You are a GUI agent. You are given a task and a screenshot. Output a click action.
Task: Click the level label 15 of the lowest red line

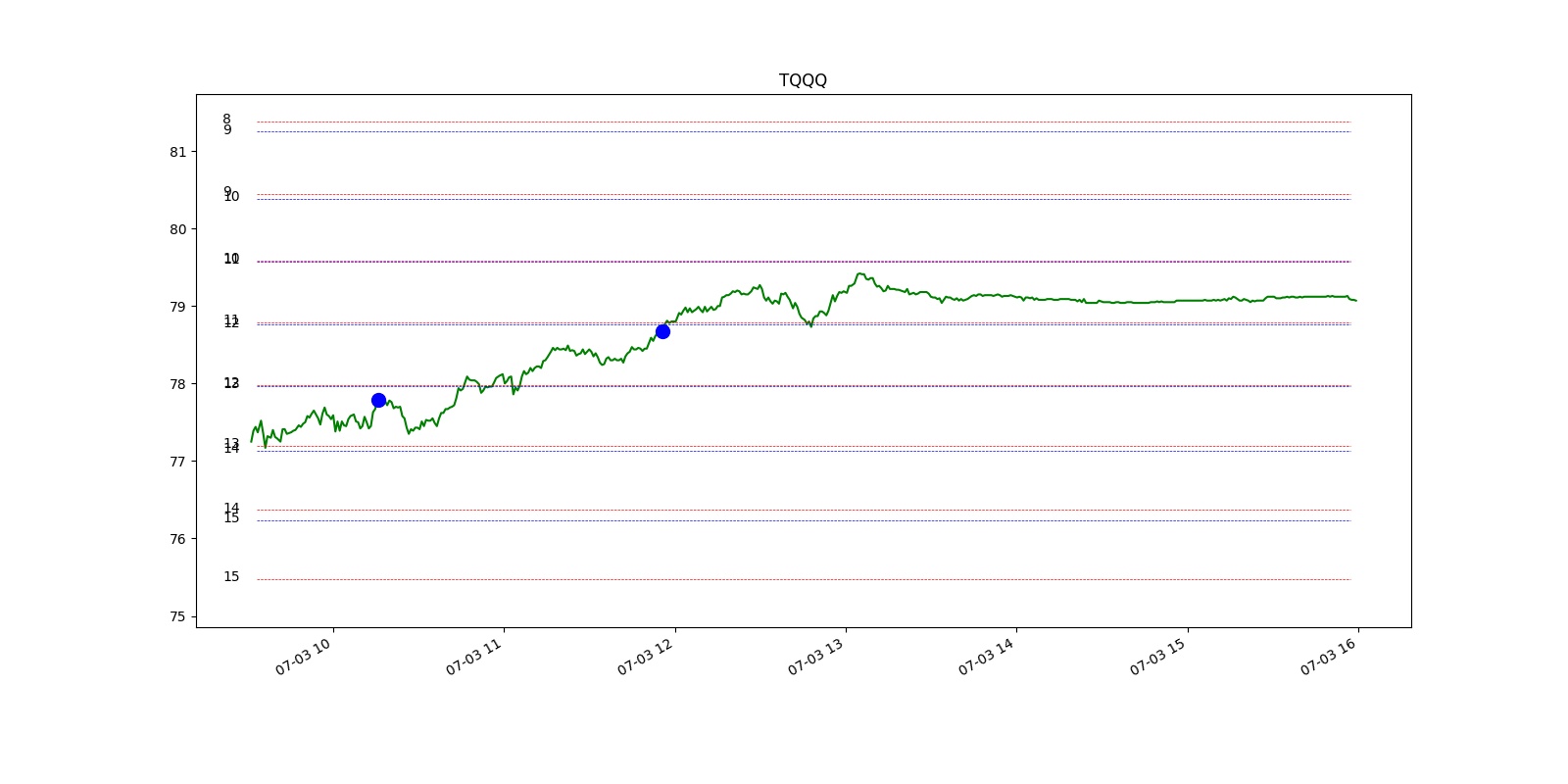point(231,576)
